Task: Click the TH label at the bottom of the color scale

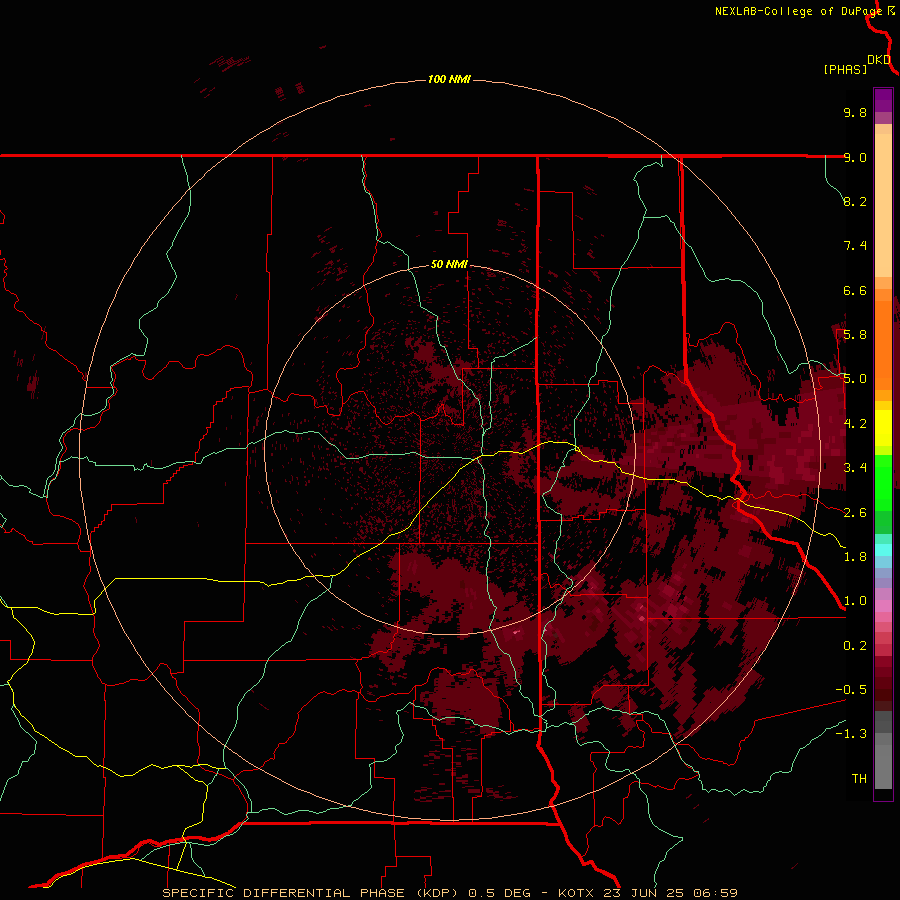Action: (859, 779)
